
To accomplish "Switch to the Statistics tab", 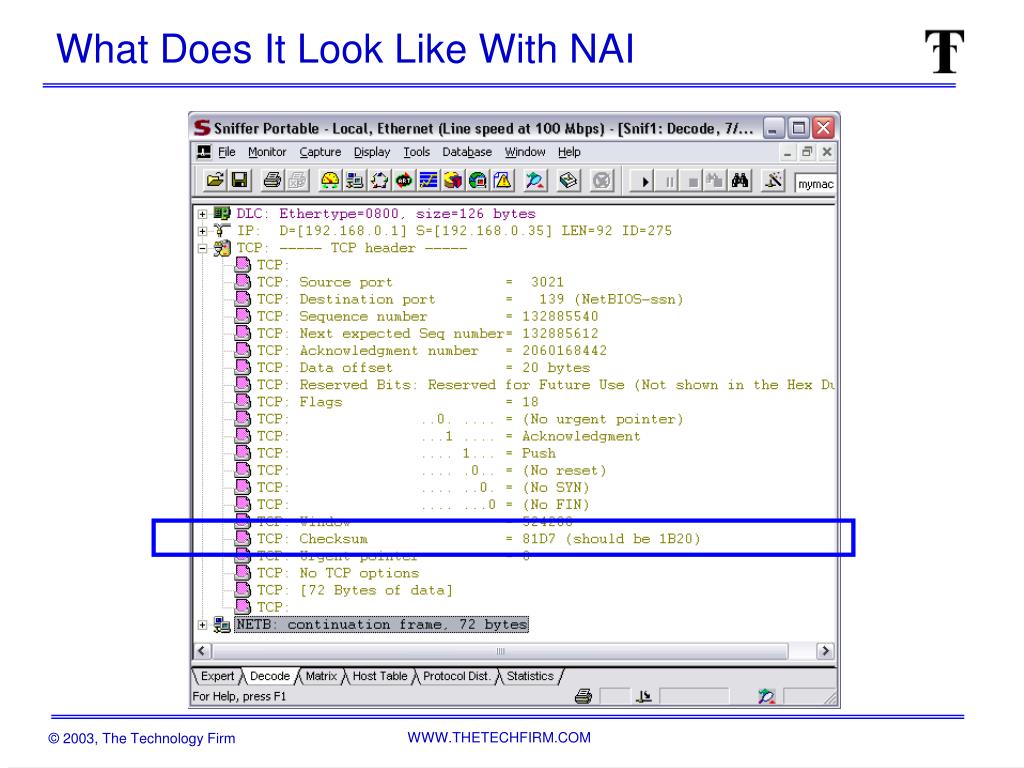I will [530, 677].
